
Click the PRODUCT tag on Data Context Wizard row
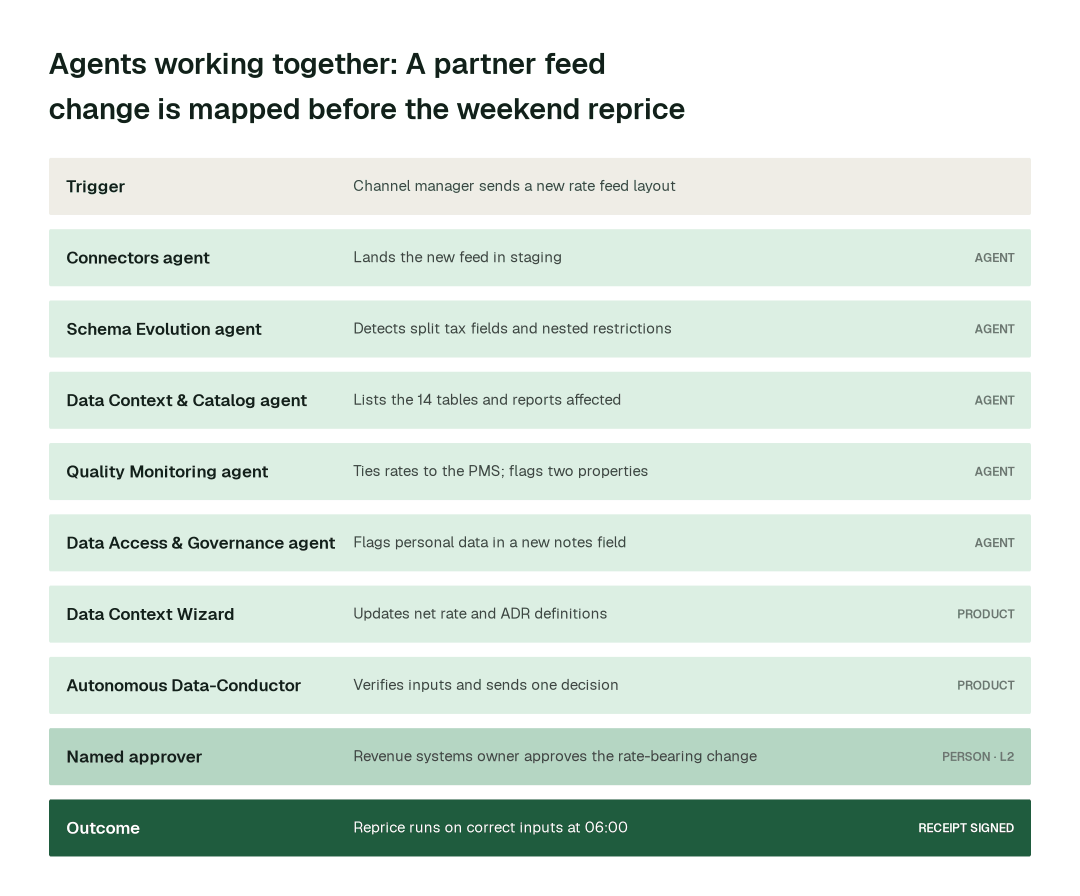pyautogui.click(x=985, y=614)
